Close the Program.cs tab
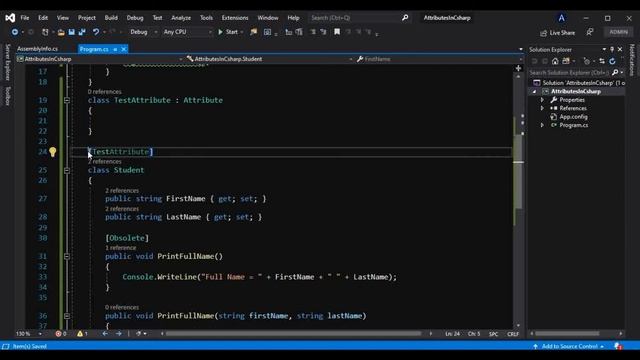Image resolution: width=640 pixels, height=360 pixels. coord(124,49)
